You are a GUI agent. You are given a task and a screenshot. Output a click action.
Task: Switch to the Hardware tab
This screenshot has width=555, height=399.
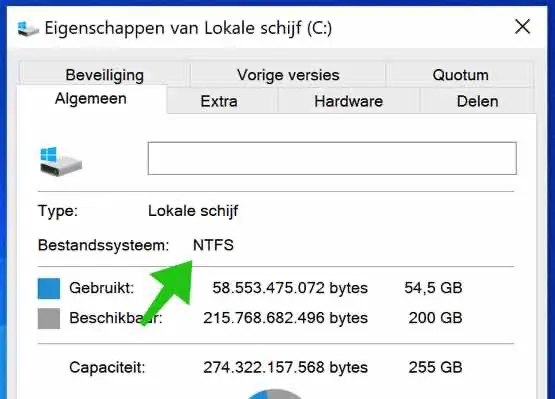(x=349, y=101)
